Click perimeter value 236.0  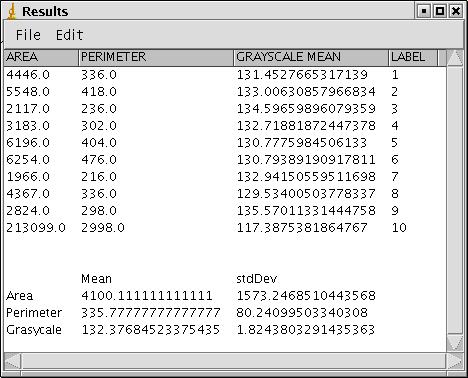(x=99, y=109)
